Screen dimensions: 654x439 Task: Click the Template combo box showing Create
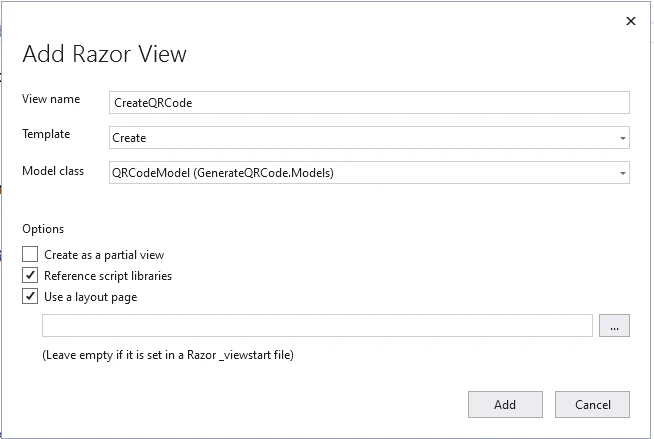point(362,138)
